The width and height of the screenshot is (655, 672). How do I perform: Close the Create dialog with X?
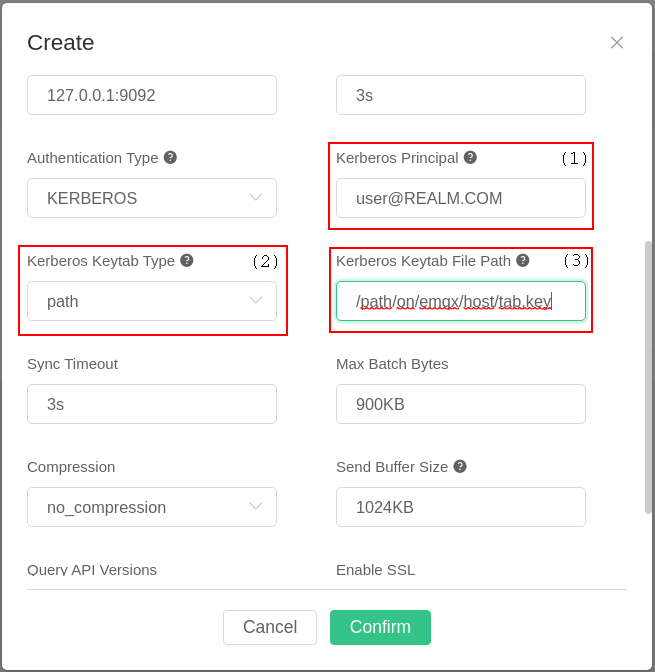click(617, 42)
